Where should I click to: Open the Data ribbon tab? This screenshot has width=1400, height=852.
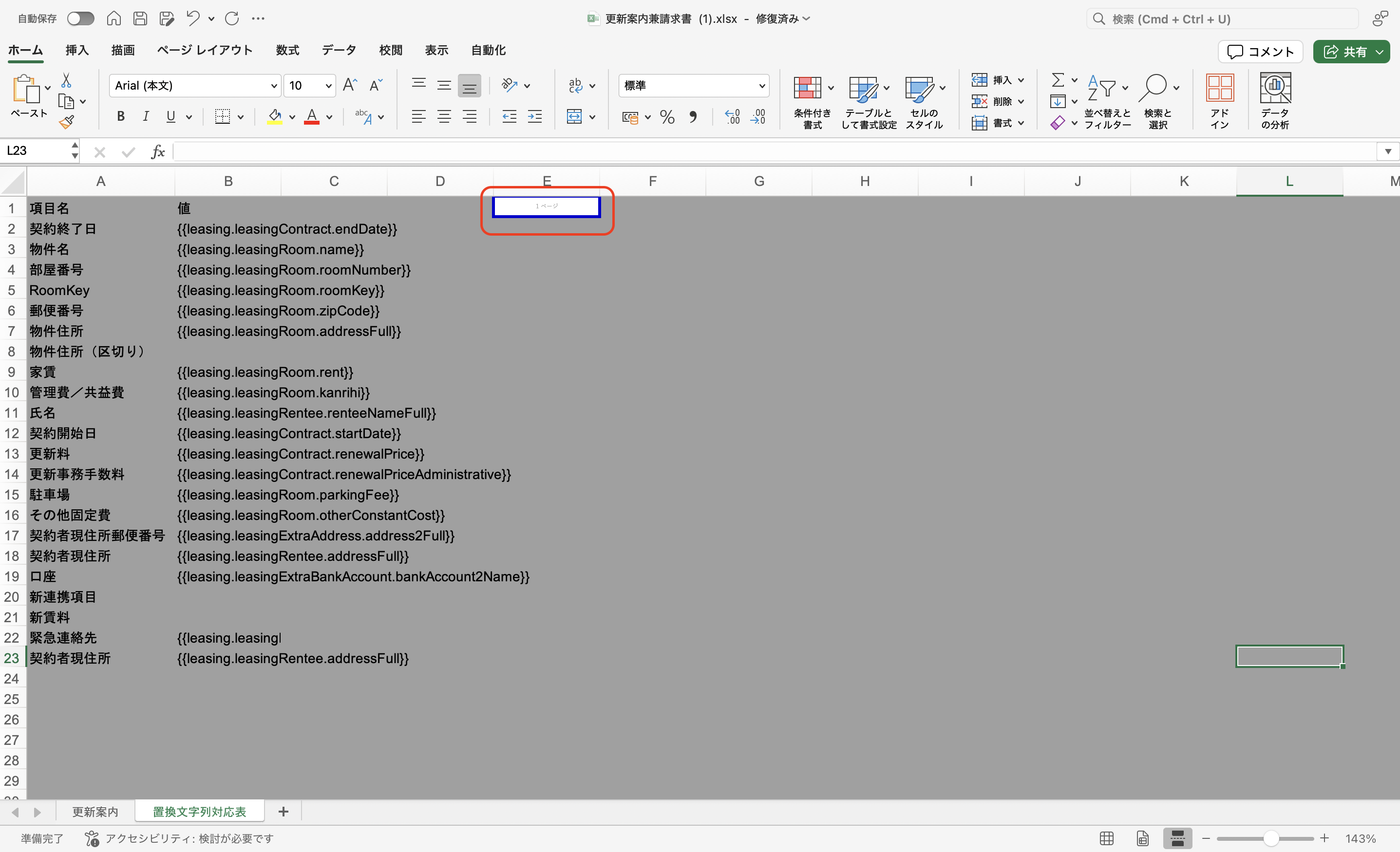click(339, 51)
